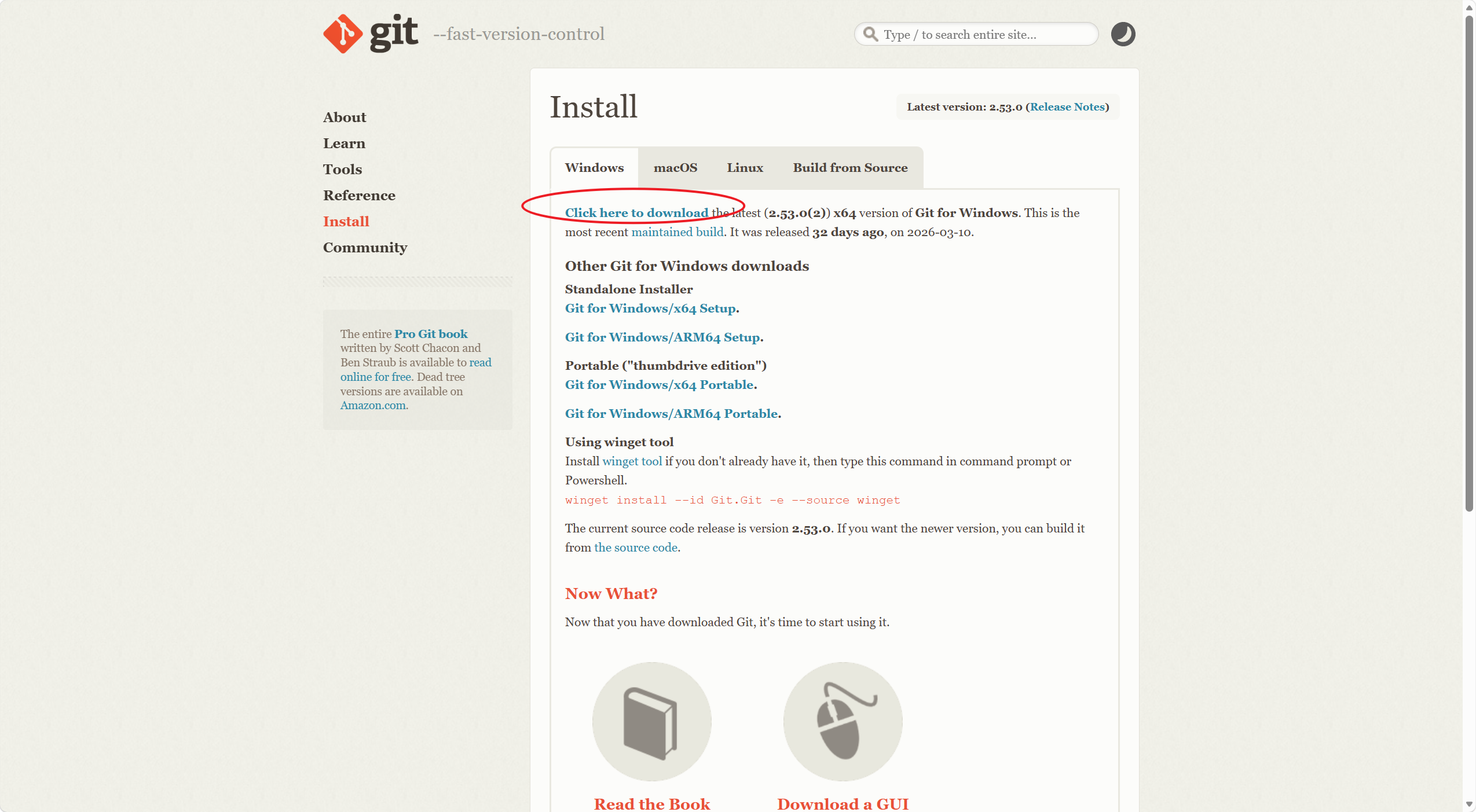The height and width of the screenshot is (812, 1476).
Task: Click the book icon circle
Action: click(651, 721)
